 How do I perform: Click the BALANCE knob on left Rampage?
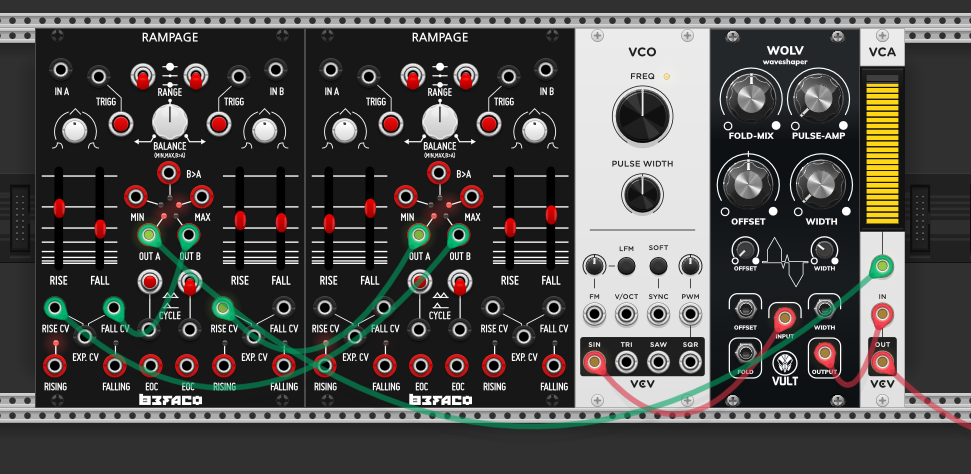tap(170, 121)
